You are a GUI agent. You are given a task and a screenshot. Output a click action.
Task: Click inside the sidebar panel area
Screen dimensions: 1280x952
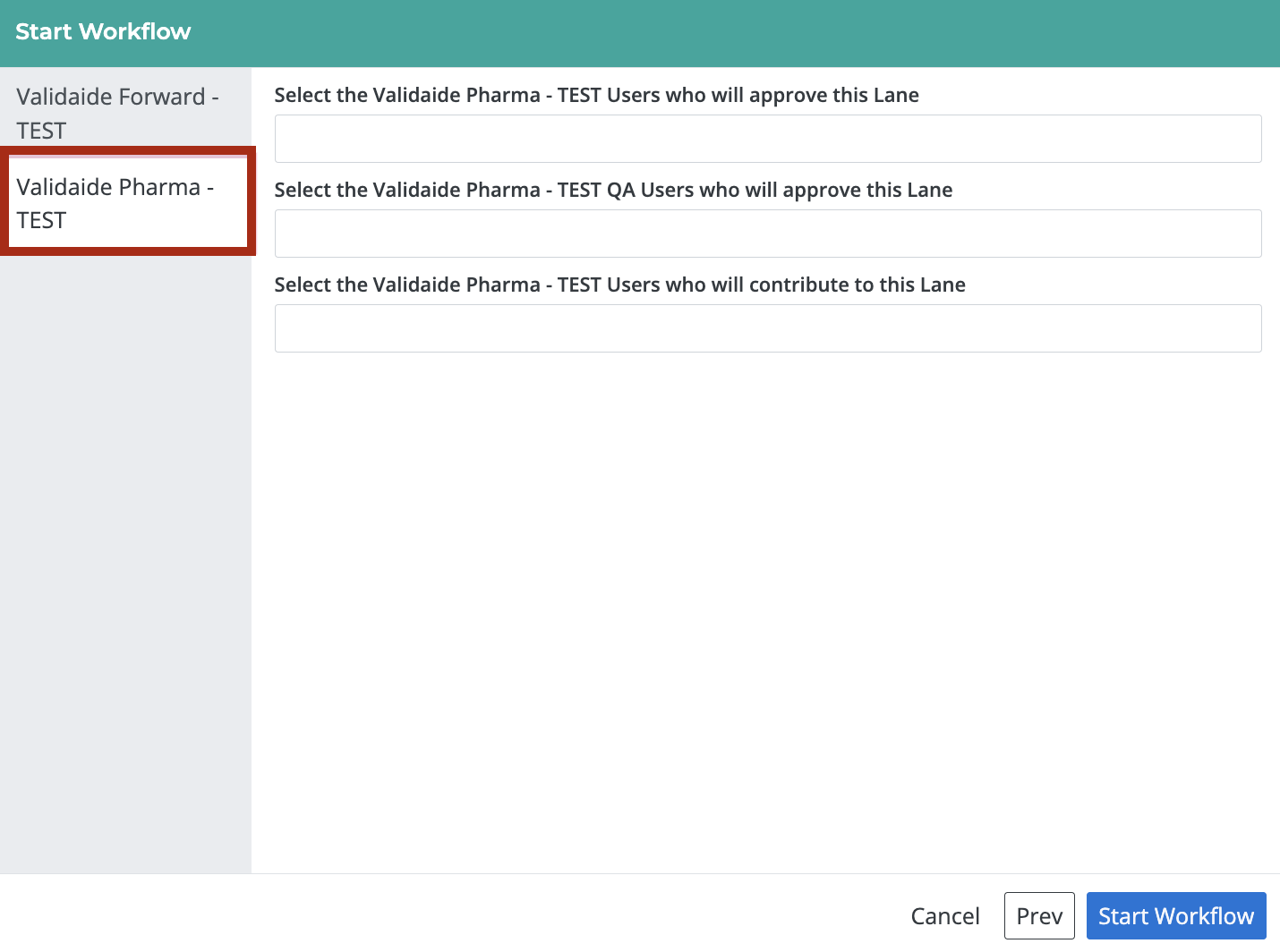(x=125, y=537)
